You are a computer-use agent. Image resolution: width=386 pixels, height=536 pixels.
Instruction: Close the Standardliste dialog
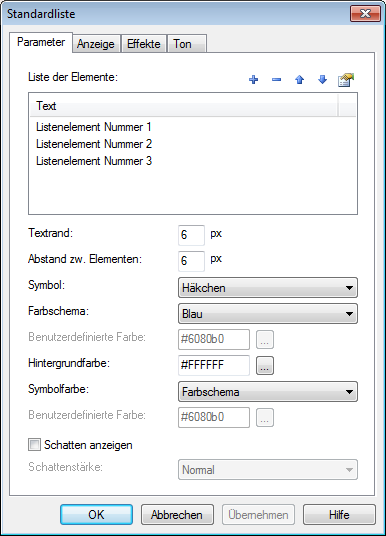(x=365, y=14)
